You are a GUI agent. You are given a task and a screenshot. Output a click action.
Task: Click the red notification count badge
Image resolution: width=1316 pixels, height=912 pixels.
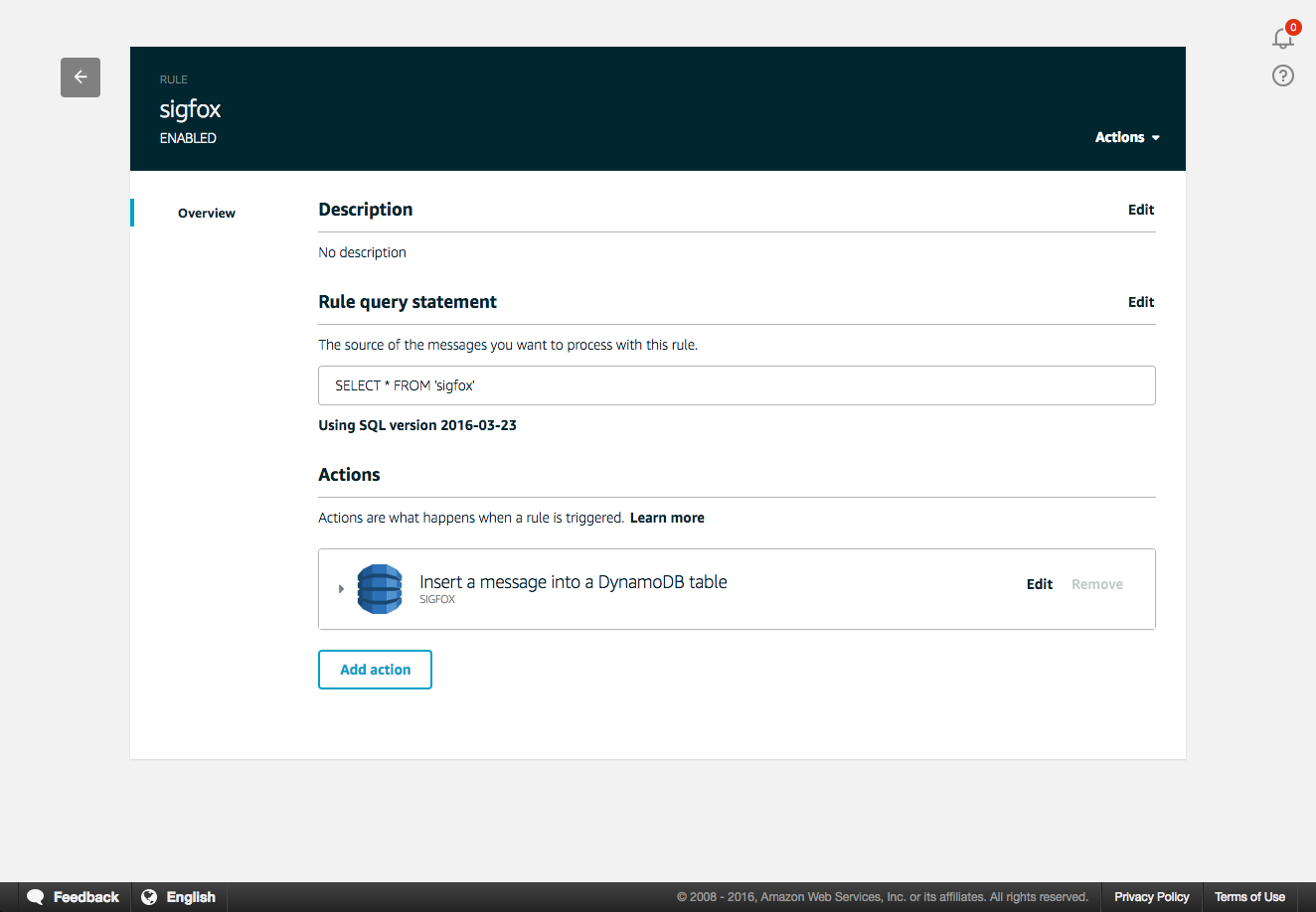1293,28
